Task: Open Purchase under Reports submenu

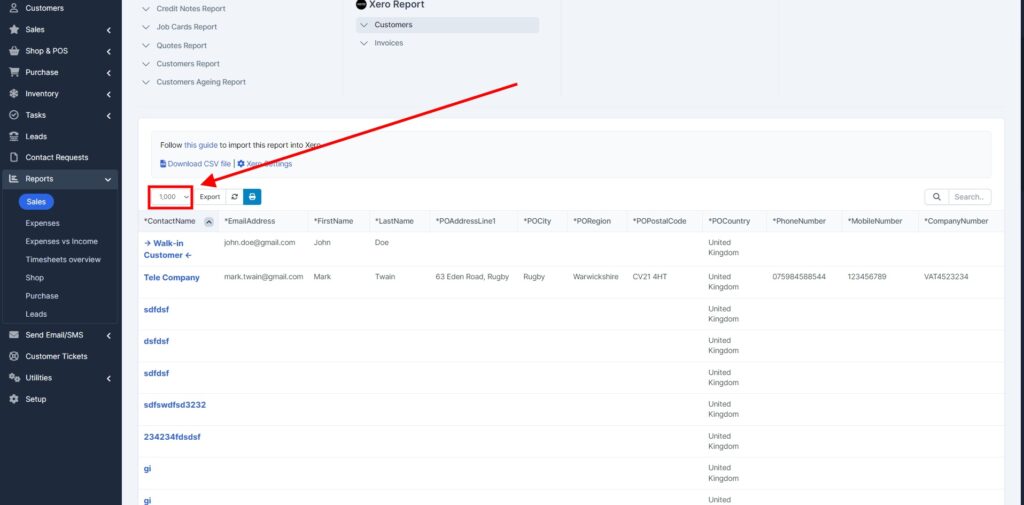Action: (x=42, y=296)
